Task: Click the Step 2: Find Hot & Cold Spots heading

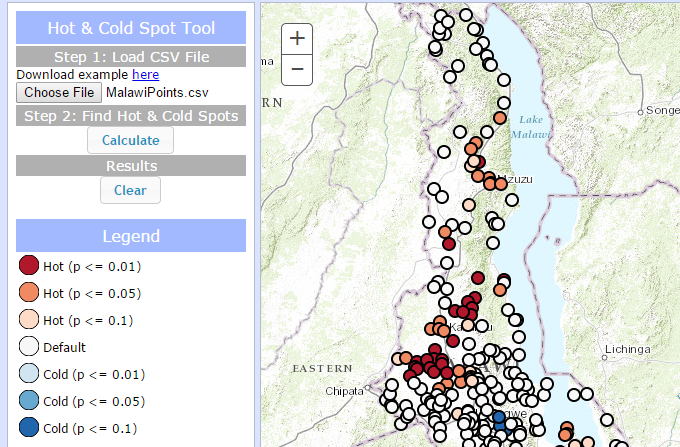Action: pyautogui.click(x=131, y=116)
